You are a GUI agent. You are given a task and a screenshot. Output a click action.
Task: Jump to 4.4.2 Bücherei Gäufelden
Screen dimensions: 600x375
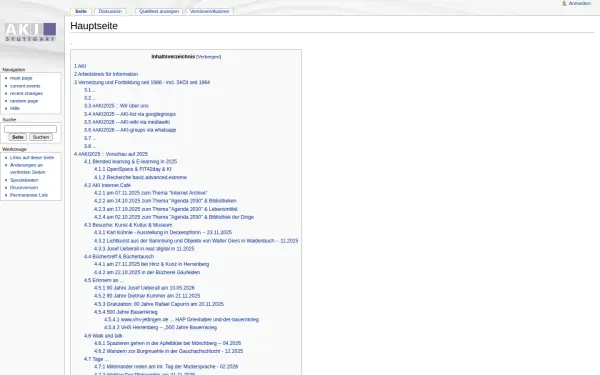click(x=147, y=273)
